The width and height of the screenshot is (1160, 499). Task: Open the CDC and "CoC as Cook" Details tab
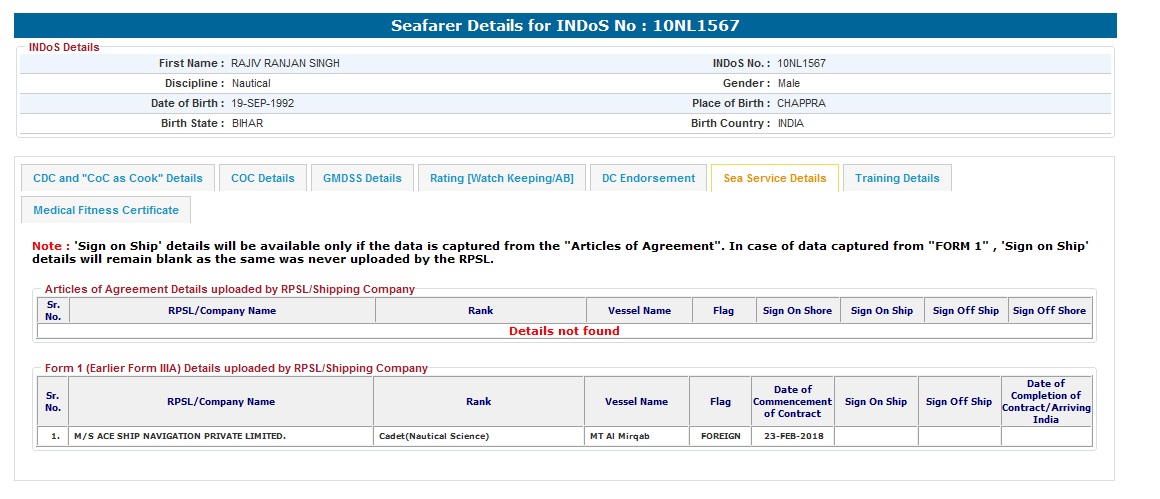(x=118, y=178)
